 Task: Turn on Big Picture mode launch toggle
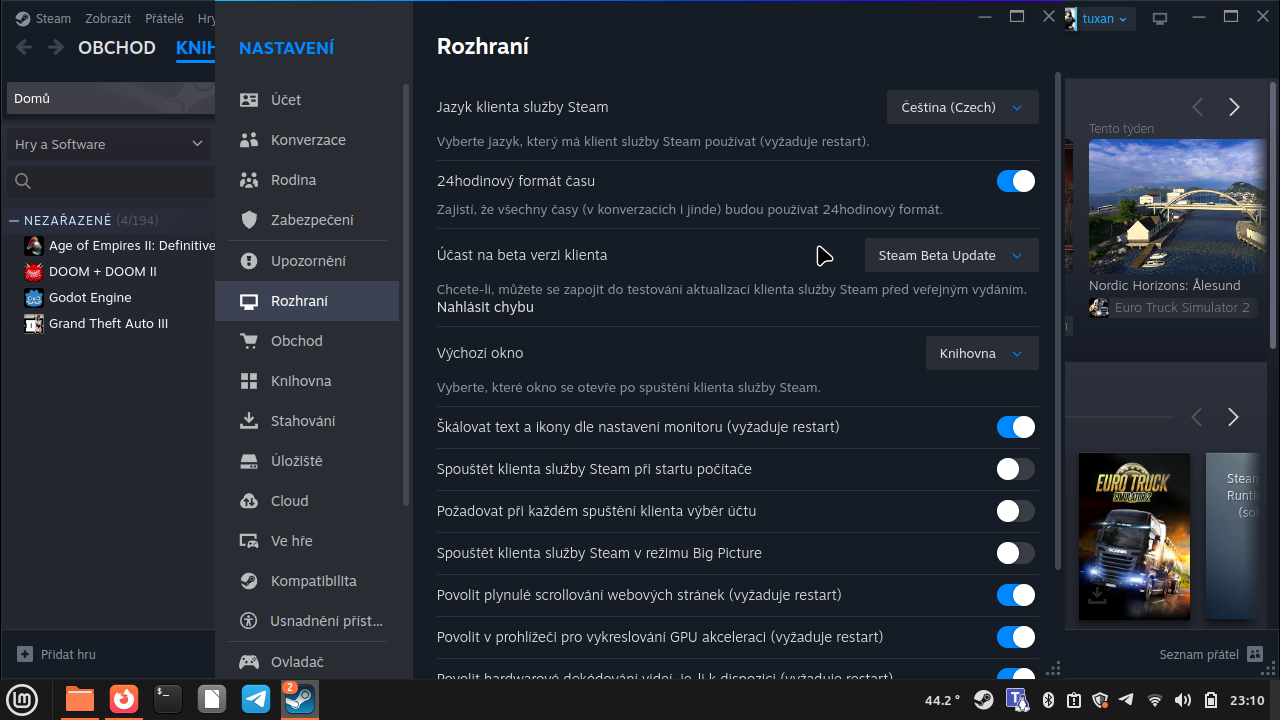tap(1015, 553)
